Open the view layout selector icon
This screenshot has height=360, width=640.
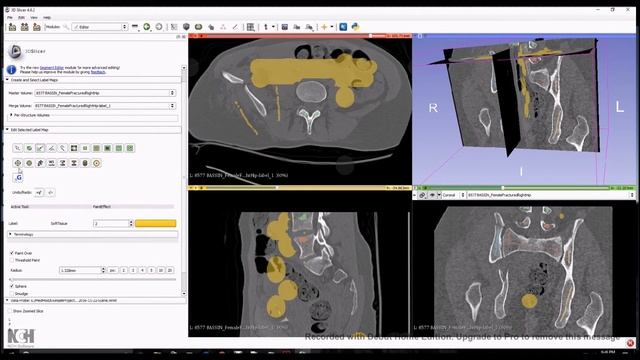pyautogui.click(x=251, y=27)
